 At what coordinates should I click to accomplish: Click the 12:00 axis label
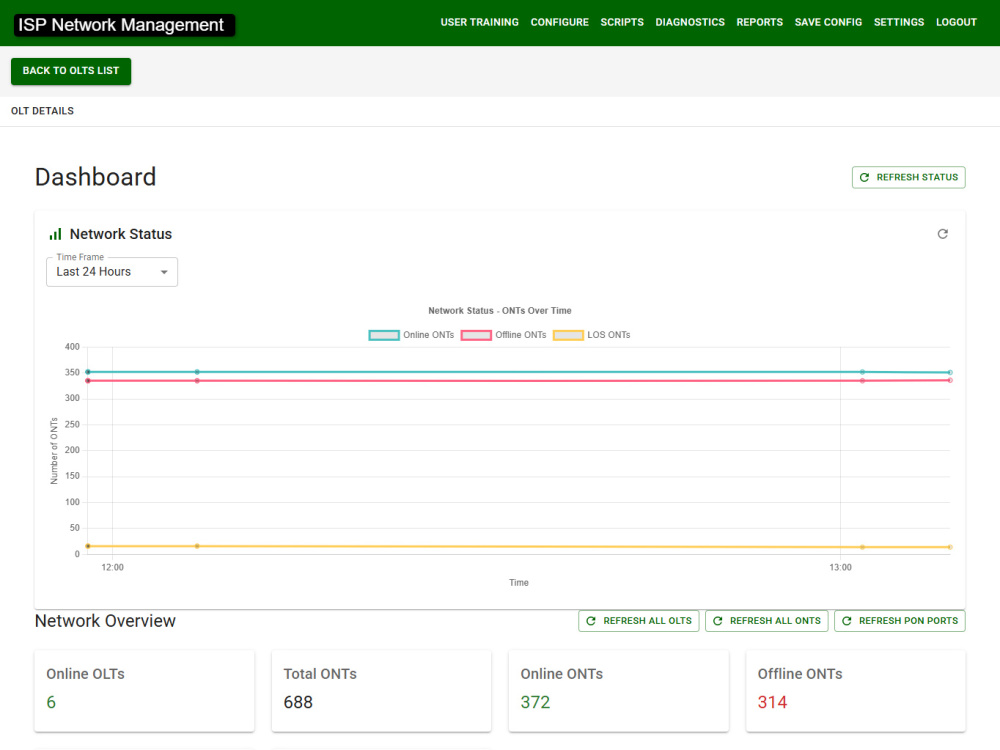tap(113, 568)
